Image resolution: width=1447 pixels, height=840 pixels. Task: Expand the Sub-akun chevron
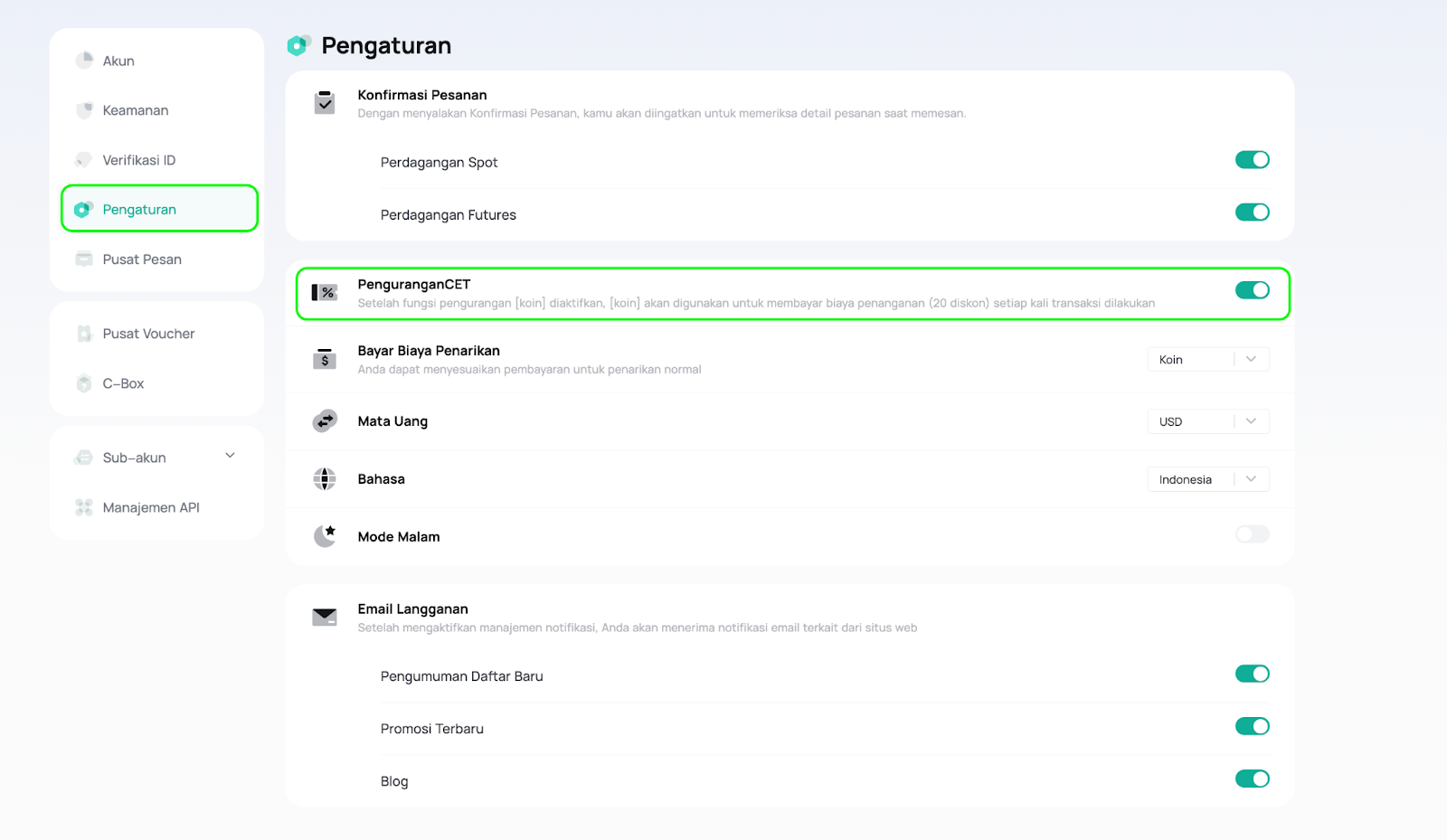pos(231,456)
